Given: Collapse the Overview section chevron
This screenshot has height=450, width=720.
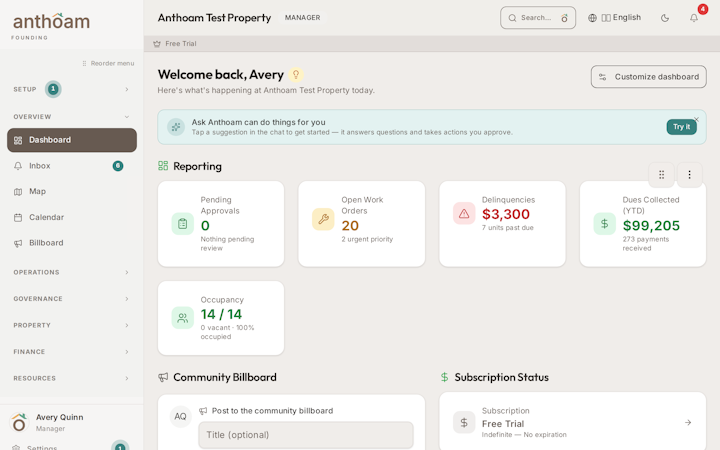Looking at the screenshot, I should click(x=127, y=117).
